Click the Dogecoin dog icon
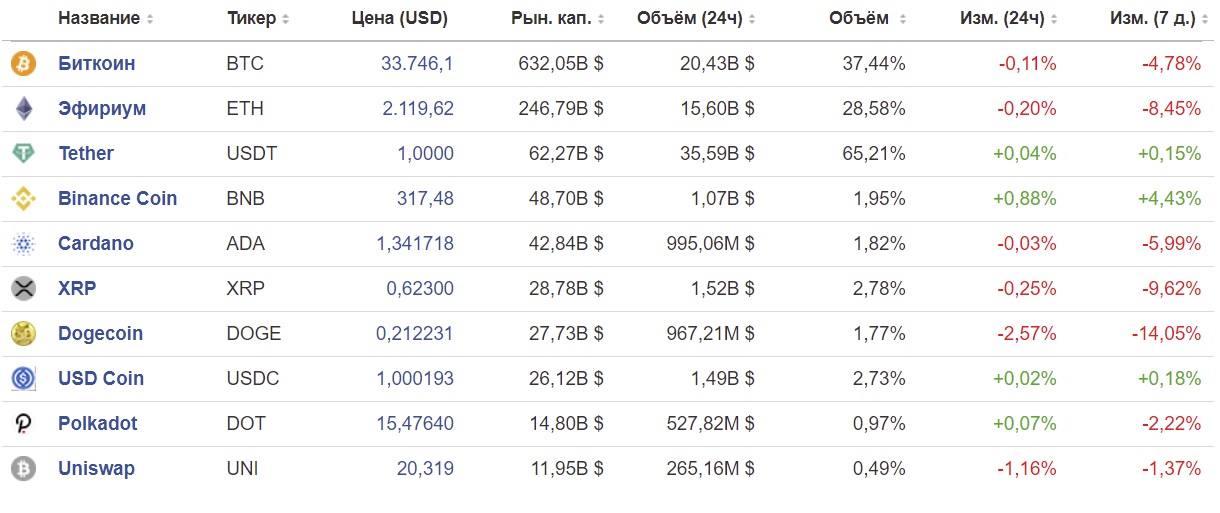Image resolution: width=1220 pixels, height=513 pixels. (22, 334)
